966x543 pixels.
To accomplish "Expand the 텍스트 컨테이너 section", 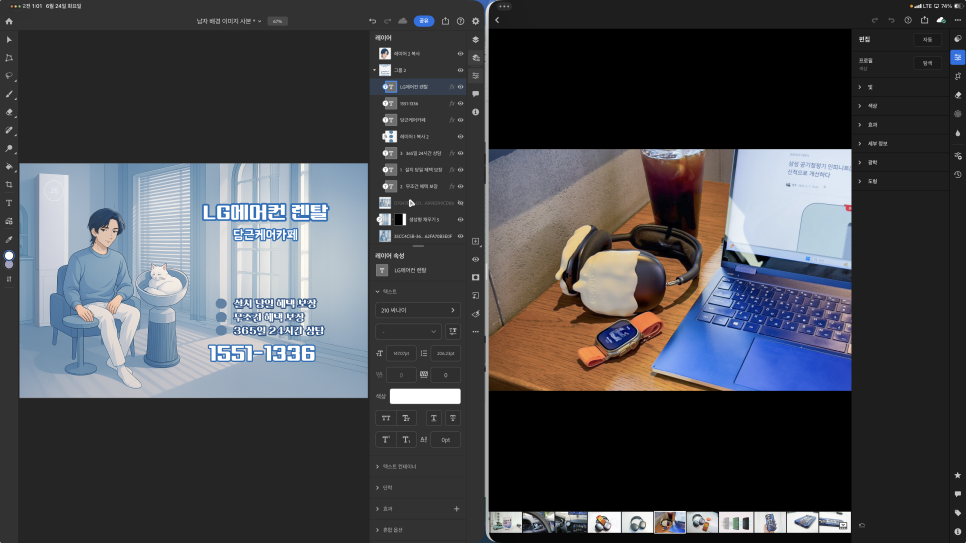I will coord(378,467).
